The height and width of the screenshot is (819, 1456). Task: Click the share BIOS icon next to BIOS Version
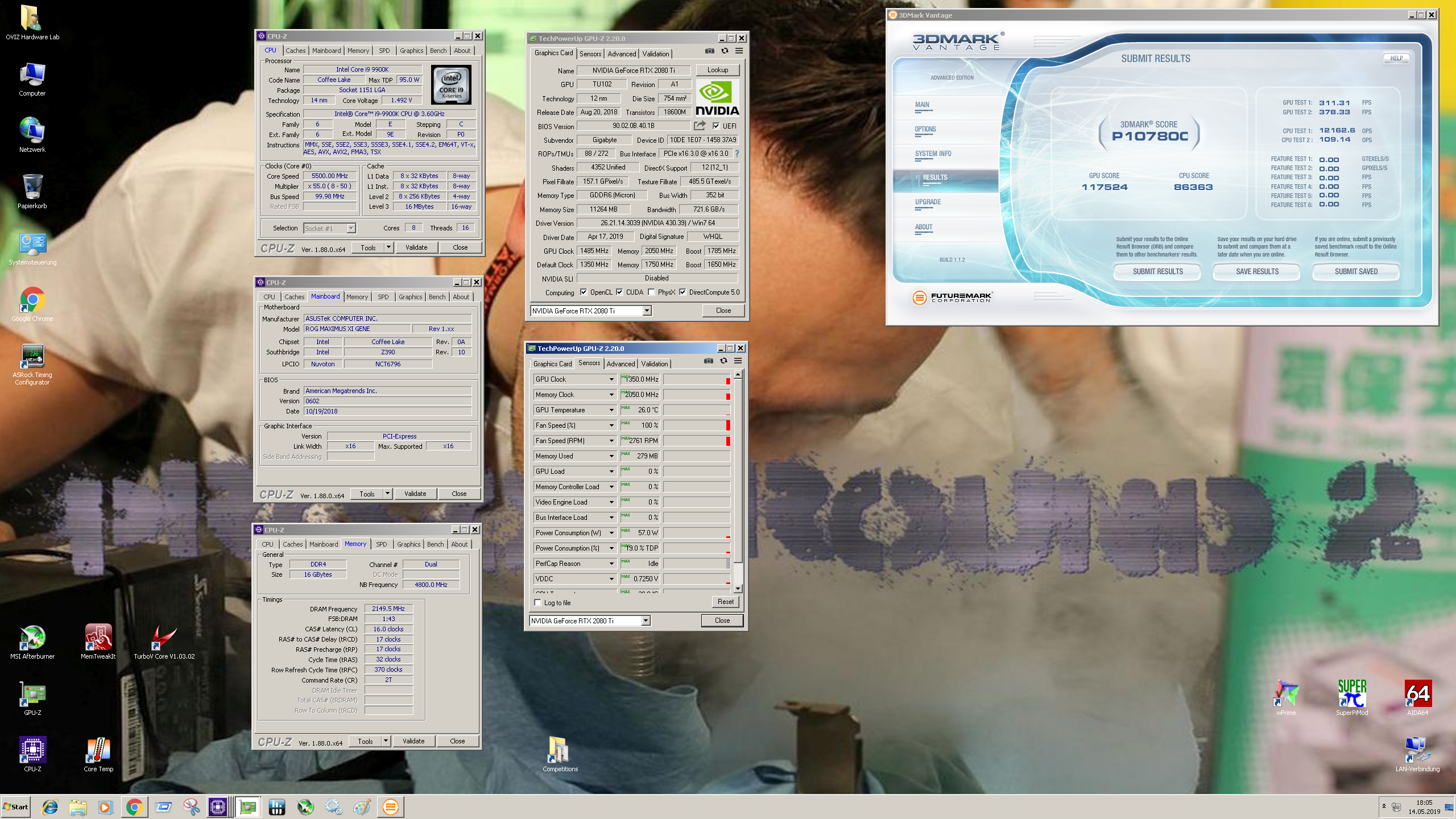pos(700,125)
